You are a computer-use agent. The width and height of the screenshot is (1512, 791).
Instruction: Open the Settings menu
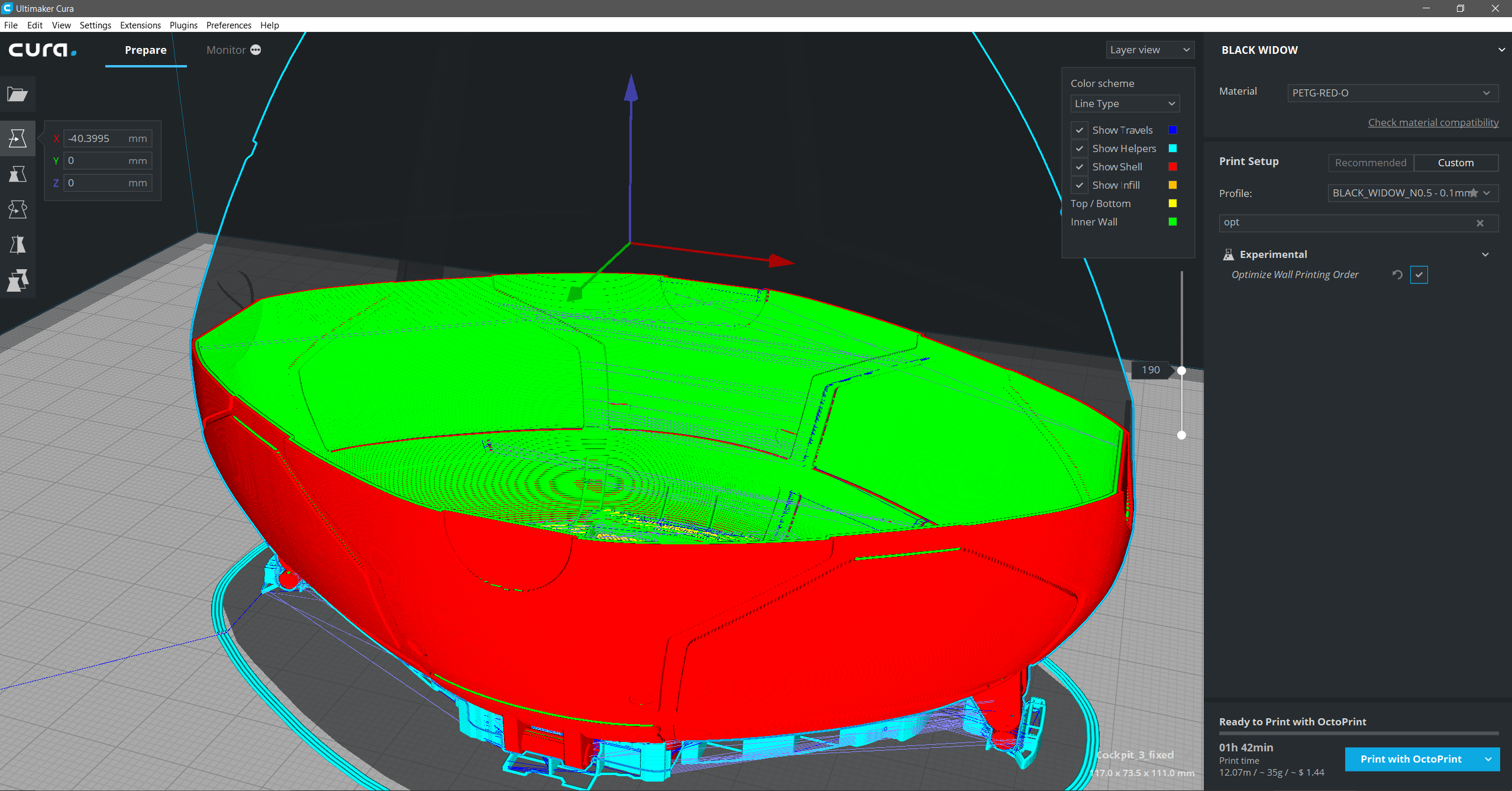[95, 25]
